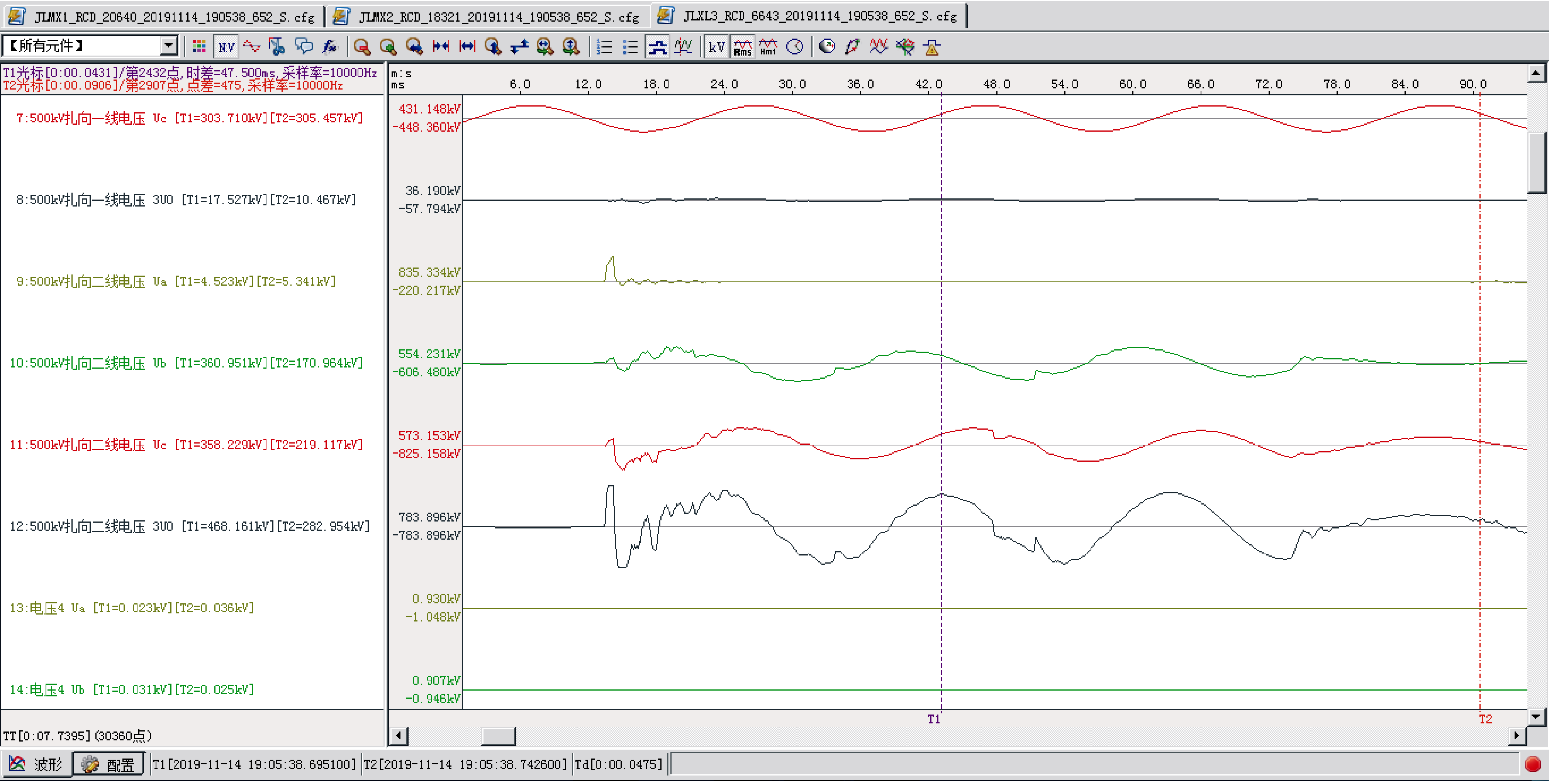Viewport: 1559px width, 784px height.
Task: Select channel 7 扎向一线电压 Uc
Action: point(190,118)
